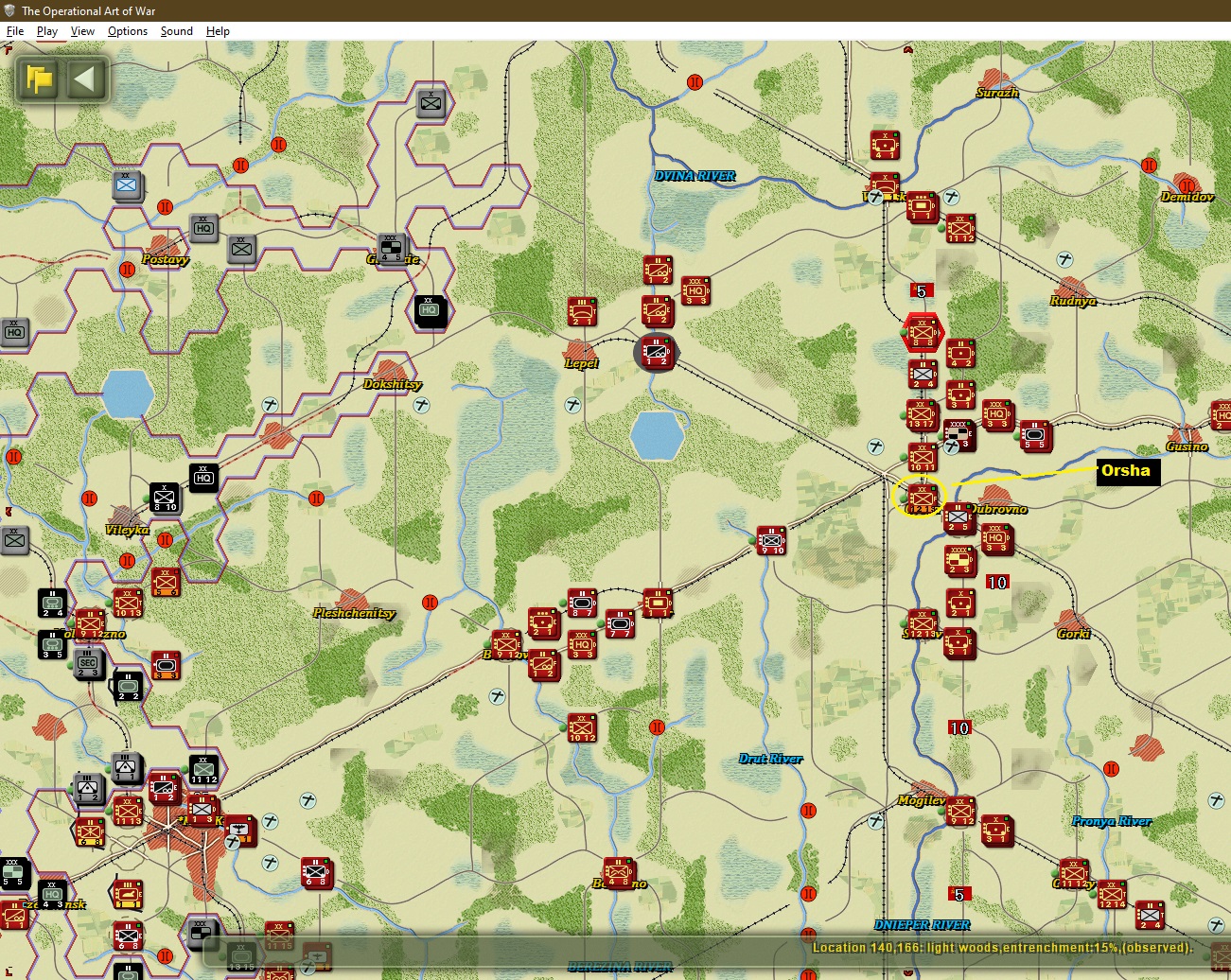Select the red HQ counter northeast of Lepel
The image size is (1231, 980).
point(695,290)
